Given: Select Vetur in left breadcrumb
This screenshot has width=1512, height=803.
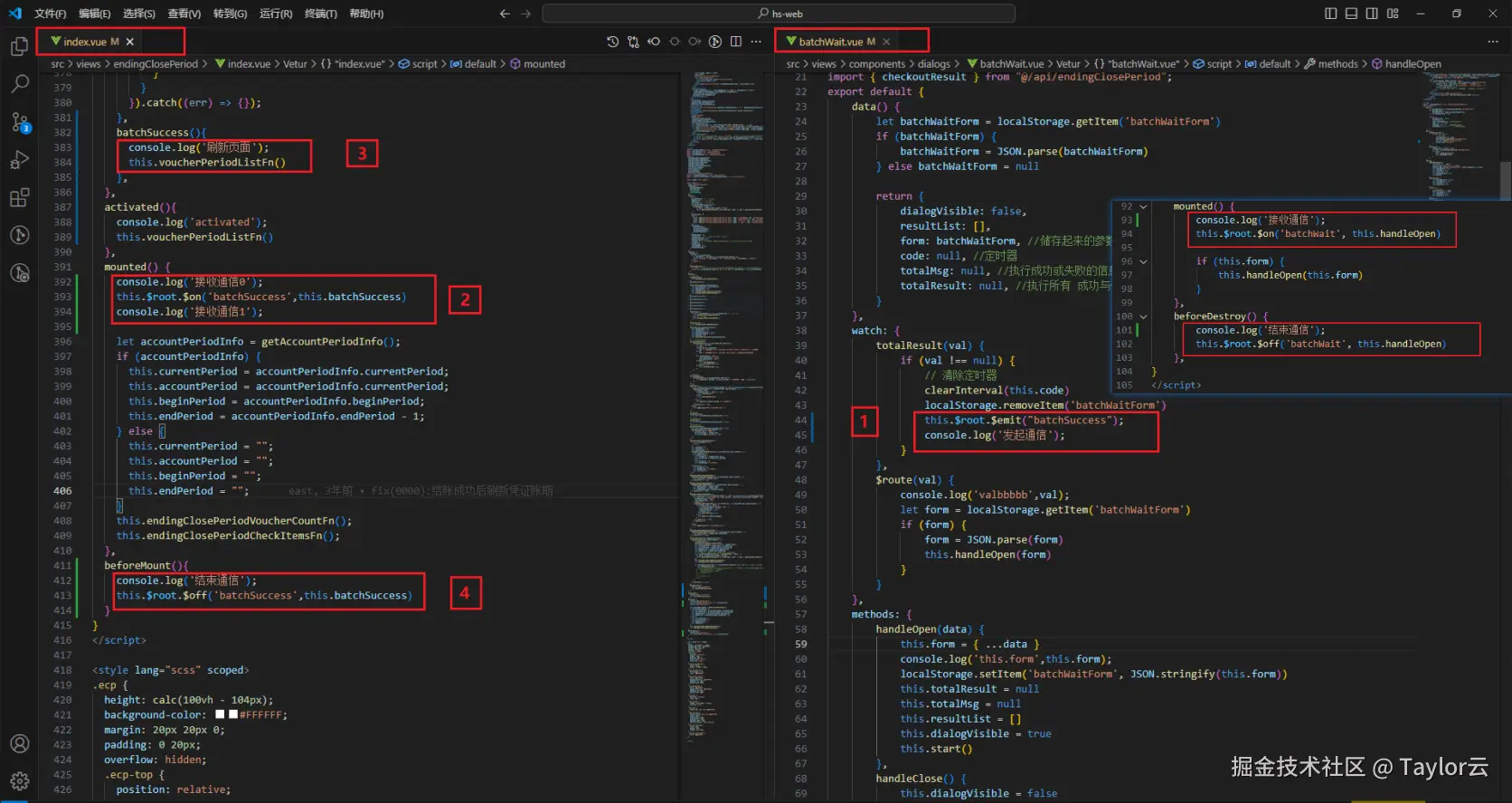Looking at the screenshot, I should click(295, 64).
